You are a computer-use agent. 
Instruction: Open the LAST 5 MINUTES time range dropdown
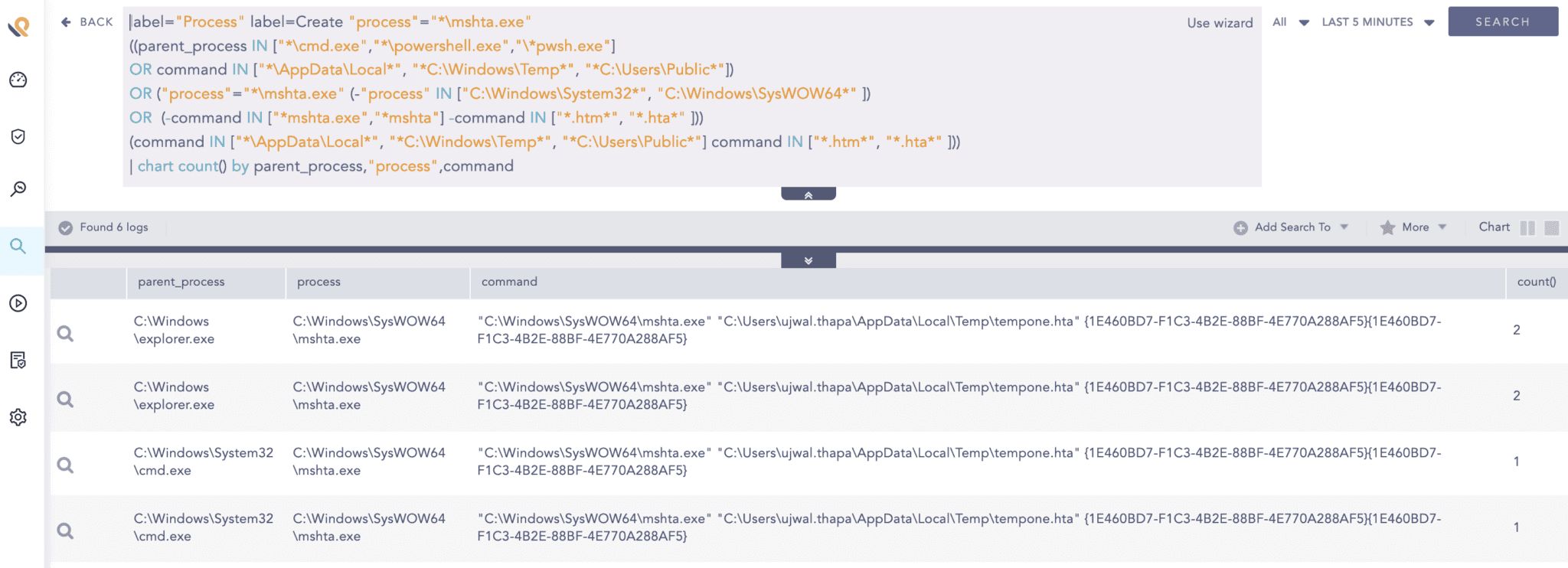[x=1377, y=22]
